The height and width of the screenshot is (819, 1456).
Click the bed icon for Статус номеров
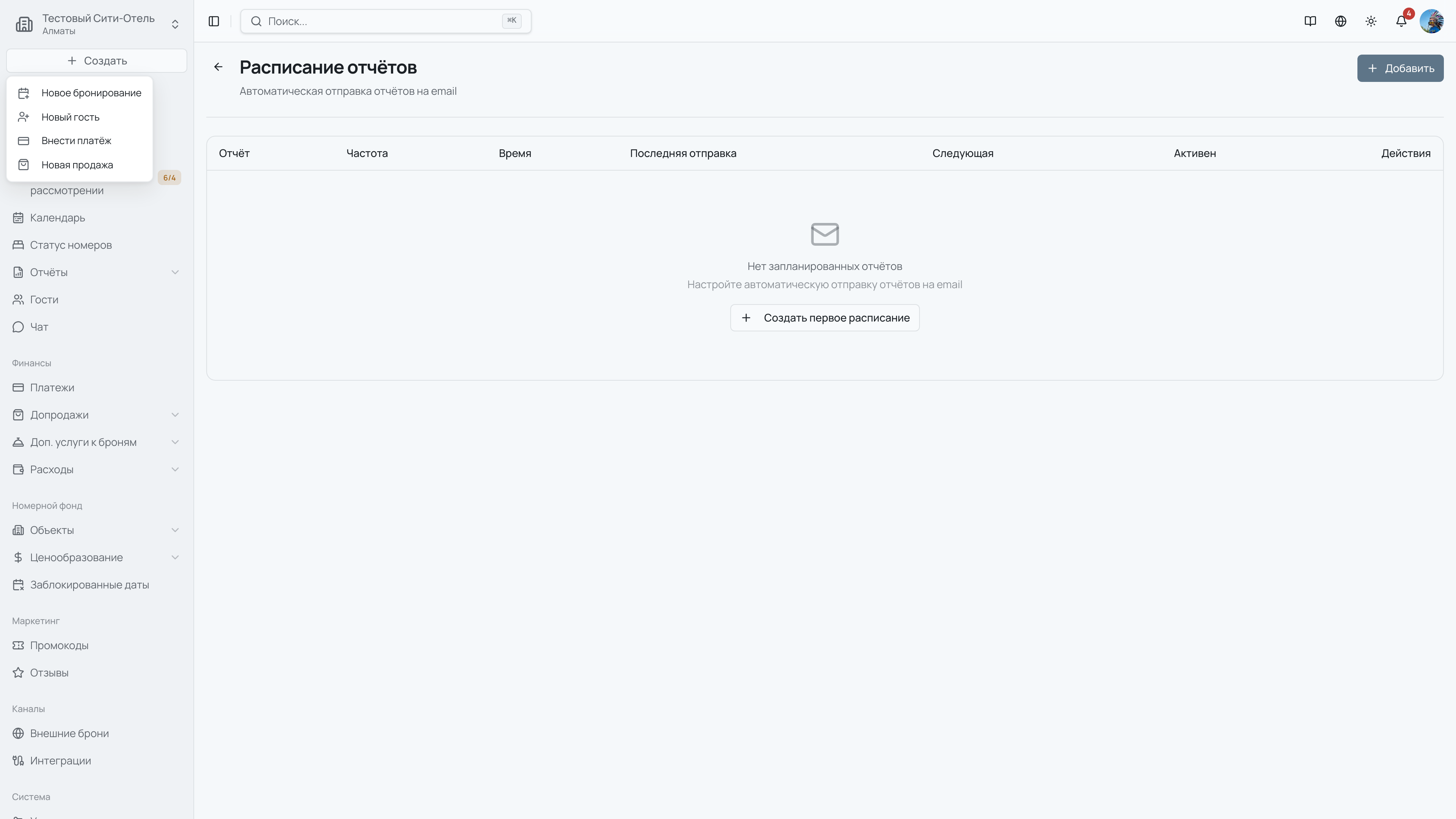18,245
